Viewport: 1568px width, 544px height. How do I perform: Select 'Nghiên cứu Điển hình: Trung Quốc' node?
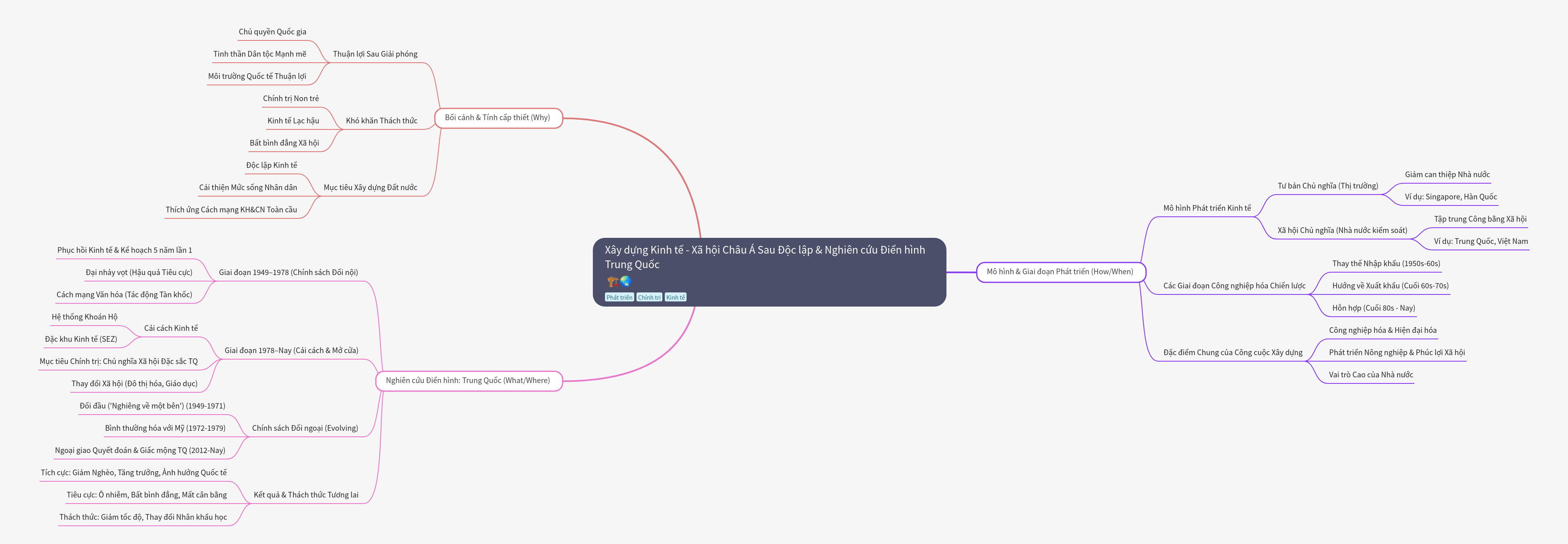[x=468, y=381]
